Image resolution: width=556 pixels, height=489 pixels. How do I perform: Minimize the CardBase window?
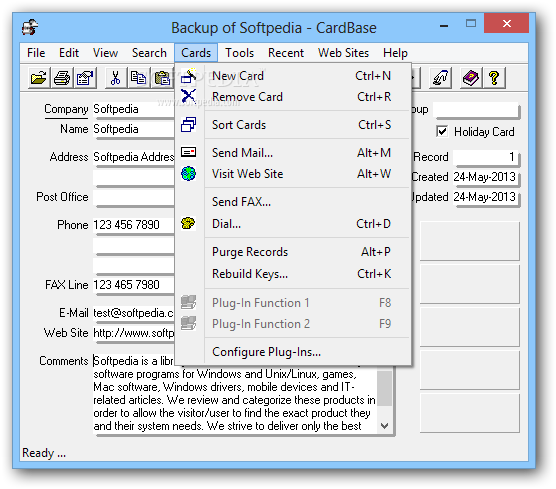click(x=444, y=25)
